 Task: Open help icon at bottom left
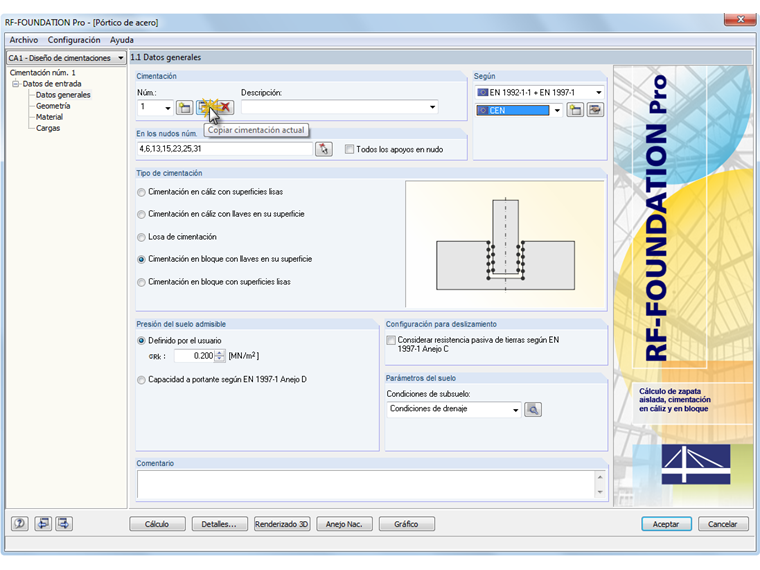tap(20, 523)
